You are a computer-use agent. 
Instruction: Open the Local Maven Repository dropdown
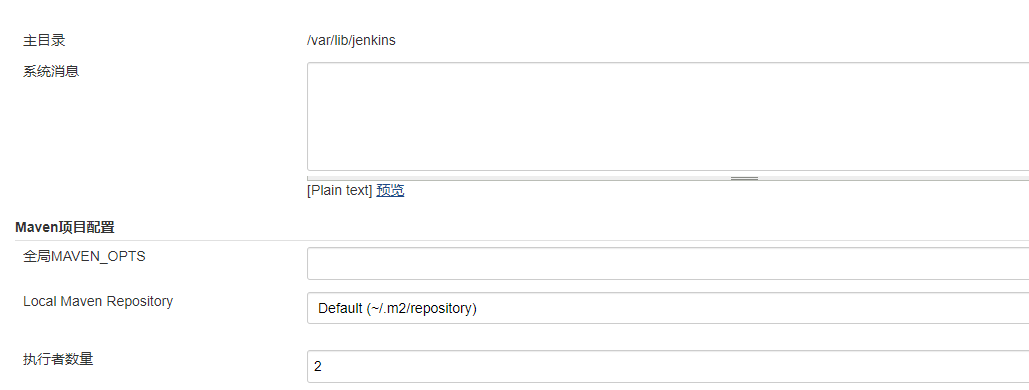668,308
